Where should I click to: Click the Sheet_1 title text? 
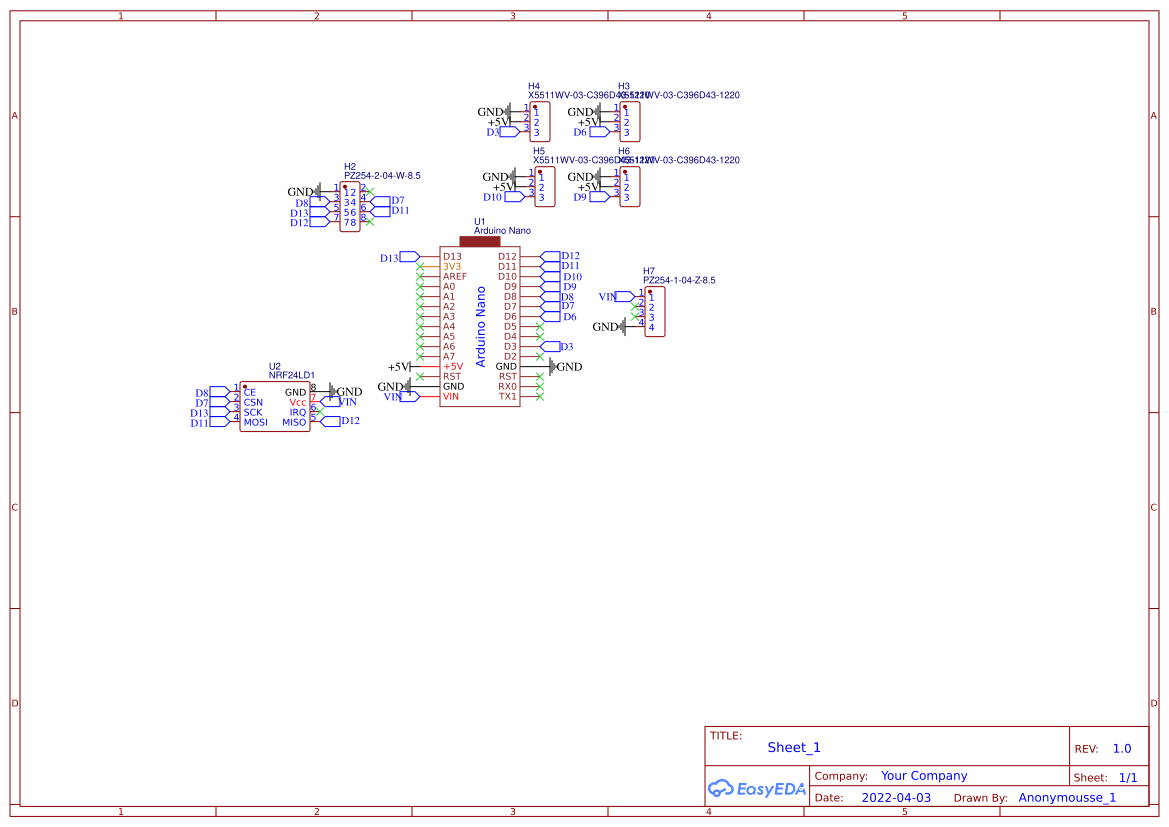click(793, 747)
